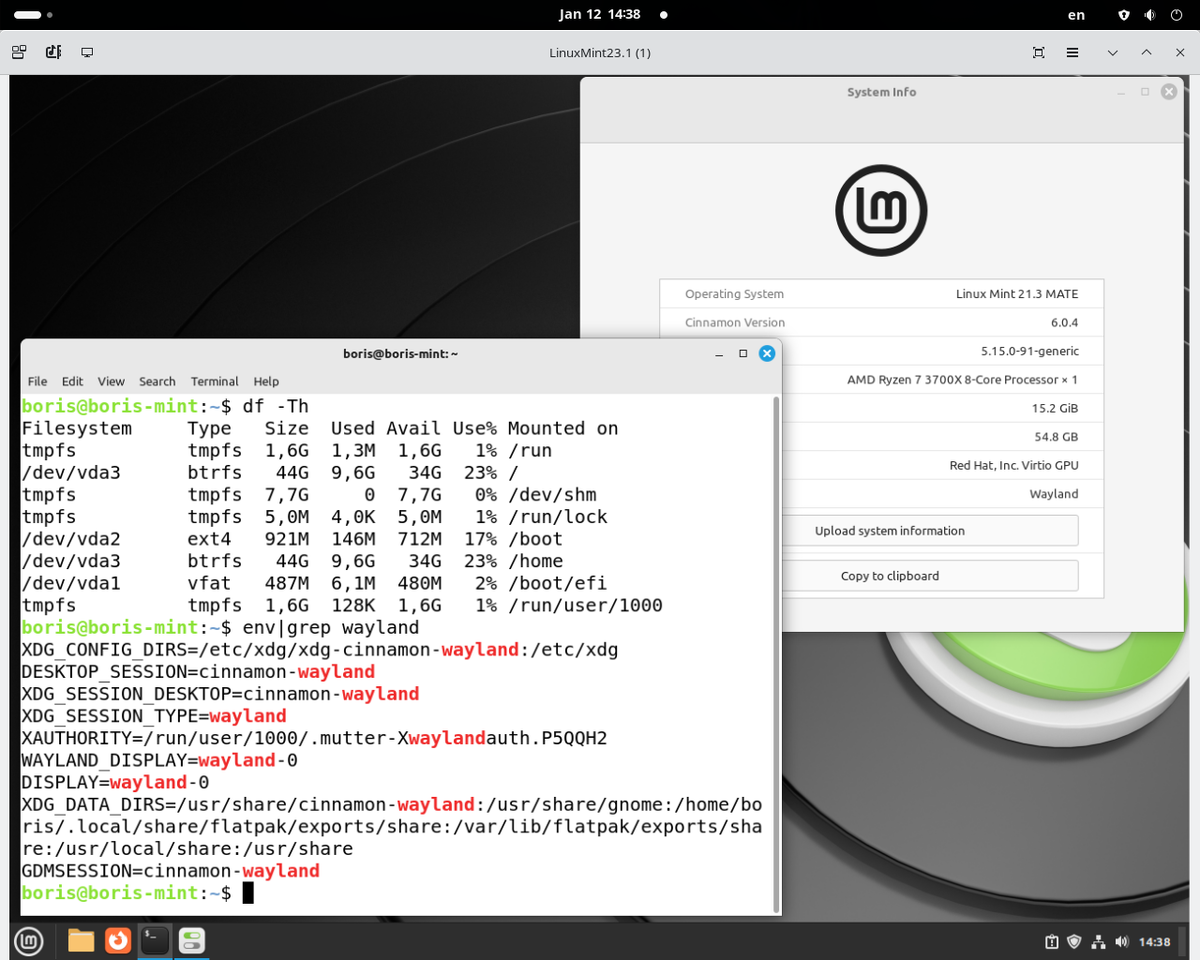Select the disk value 54.8 GB
Screen dimensions: 1200x960
point(1056,437)
